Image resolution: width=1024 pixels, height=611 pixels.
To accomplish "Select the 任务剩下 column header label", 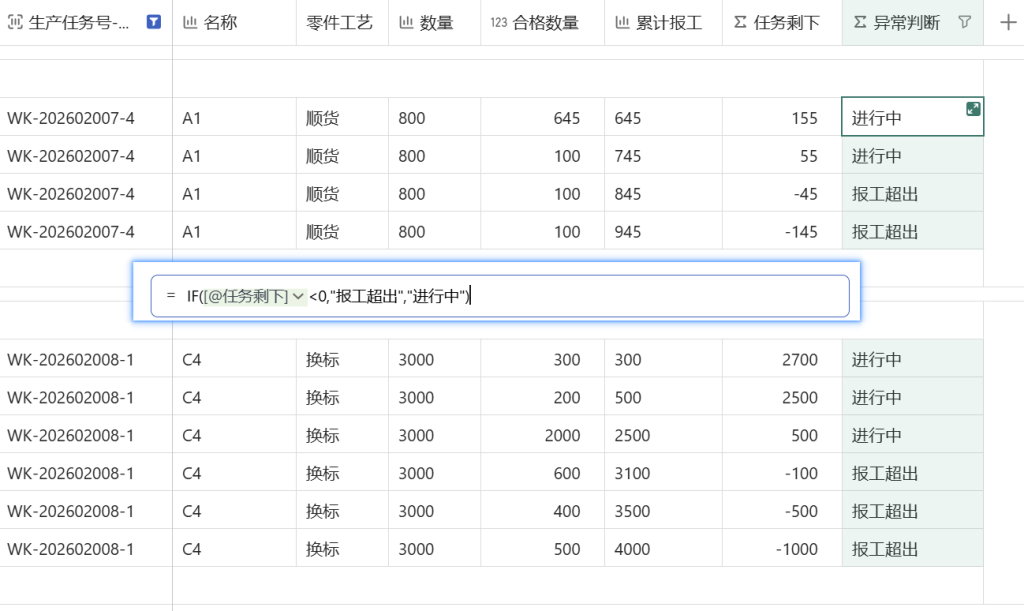I will point(786,23).
